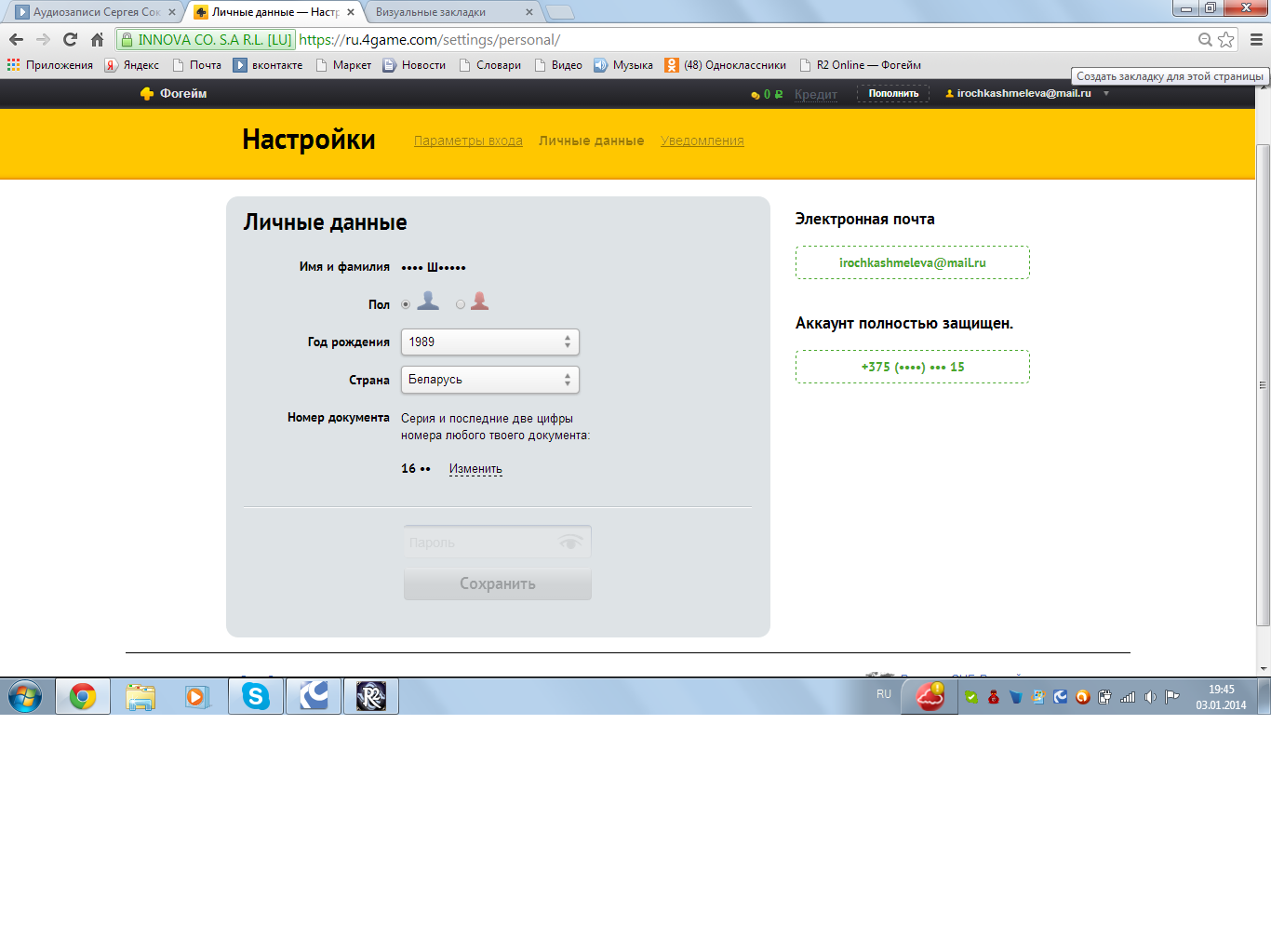Image resolution: width=1271 pixels, height=952 pixels.
Task: Open the Chrome hamburger menu
Action: click(x=1256, y=40)
